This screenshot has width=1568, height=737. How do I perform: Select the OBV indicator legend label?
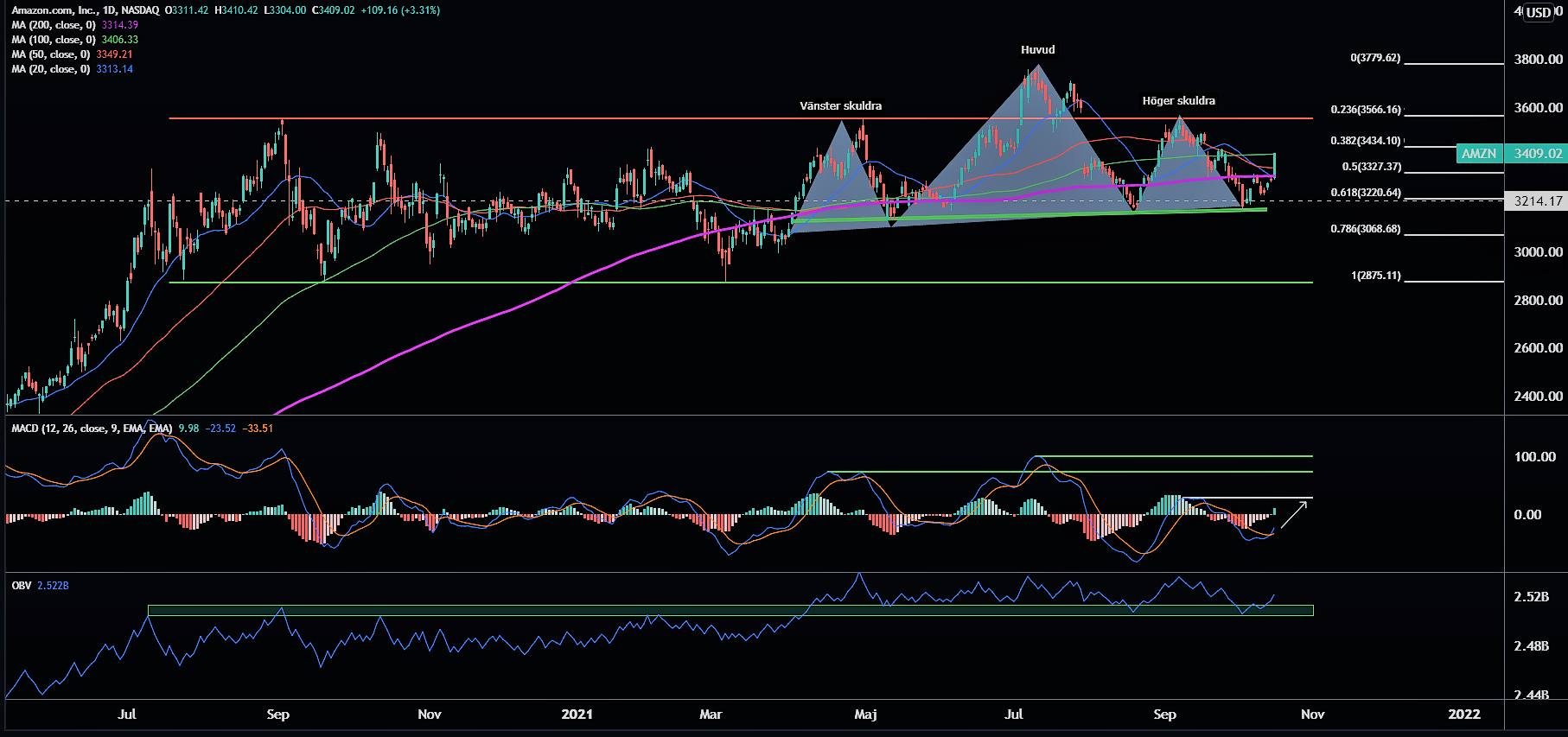click(22, 586)
